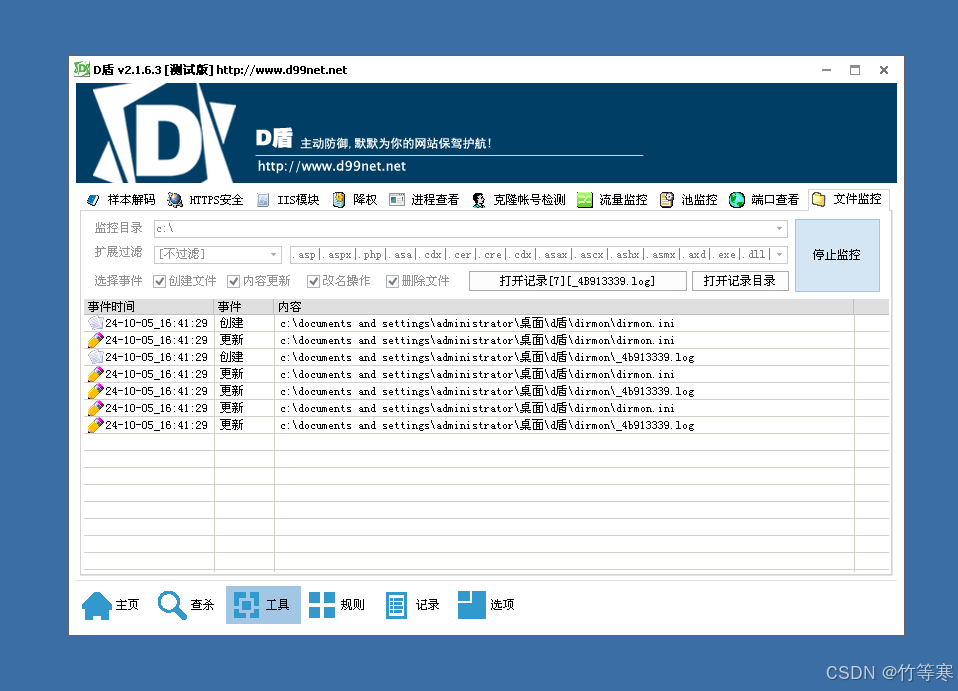Viewport: 958px width, 691px height.
Task: Click the 打开记录目录 button
Action: (x=740, y=281)
